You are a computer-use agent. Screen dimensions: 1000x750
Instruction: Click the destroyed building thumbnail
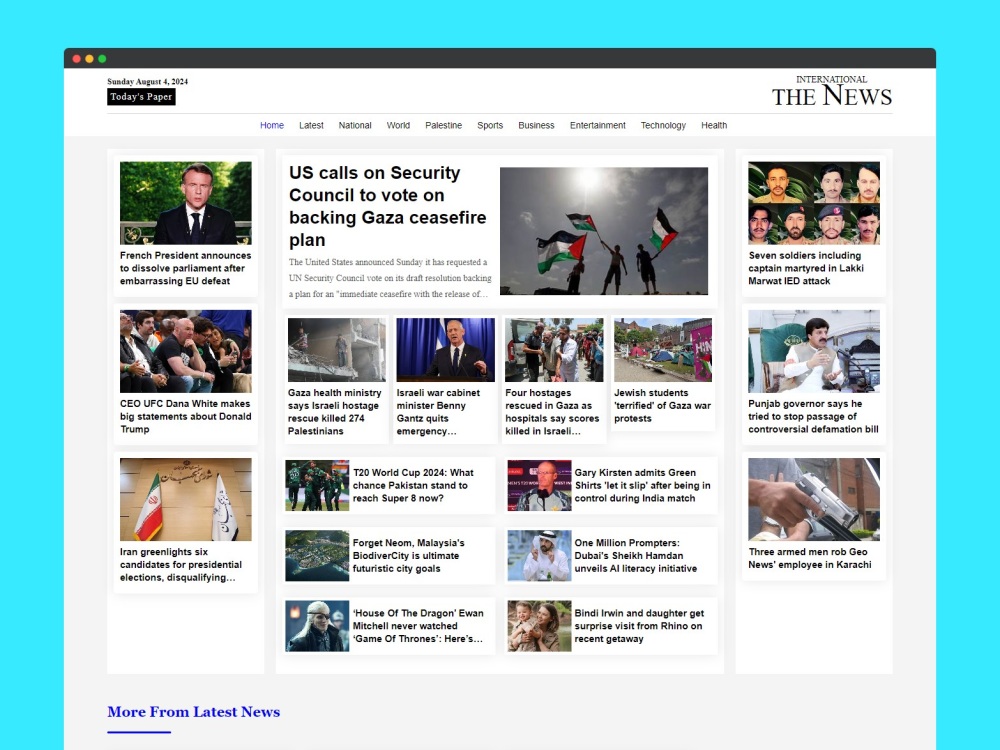337,350
